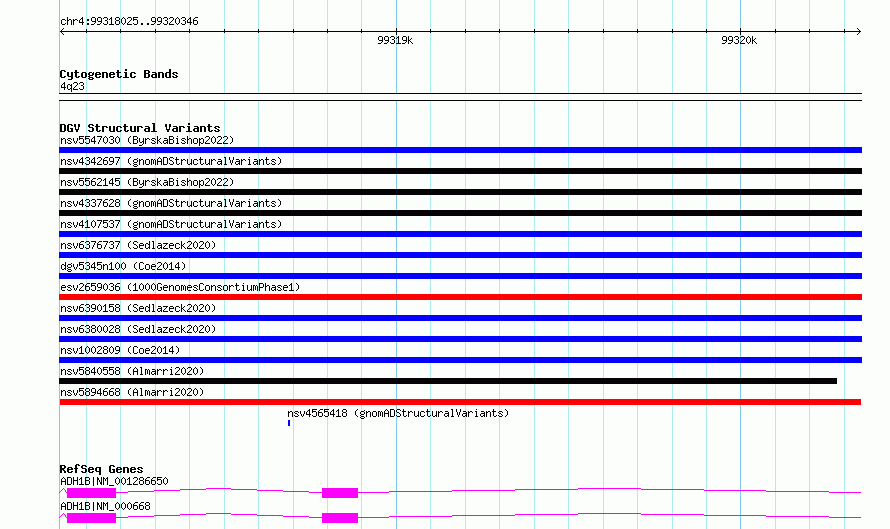Click the red bar under esv2659036
Screen dimensions: 890x529
pos(460,297)
